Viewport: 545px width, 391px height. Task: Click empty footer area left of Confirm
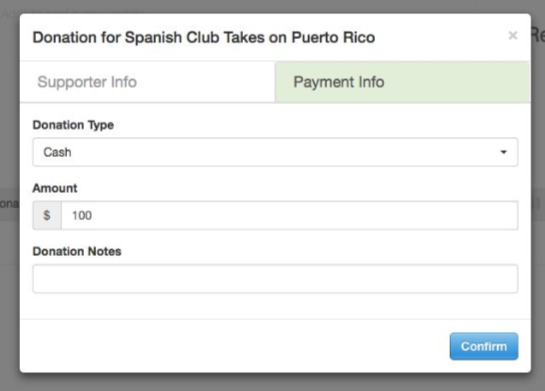(x=233, y=346)
